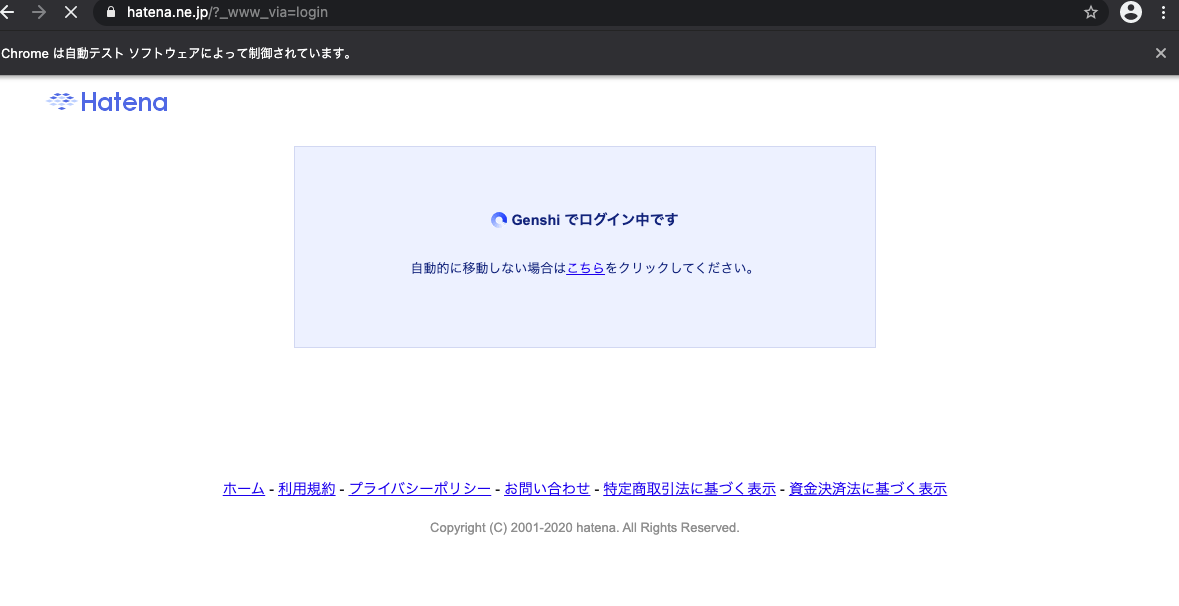Bookmark the page using the star icon
Image resolution: width=1179 pixels, height=606 pixels.
(x=1090, y=13)
